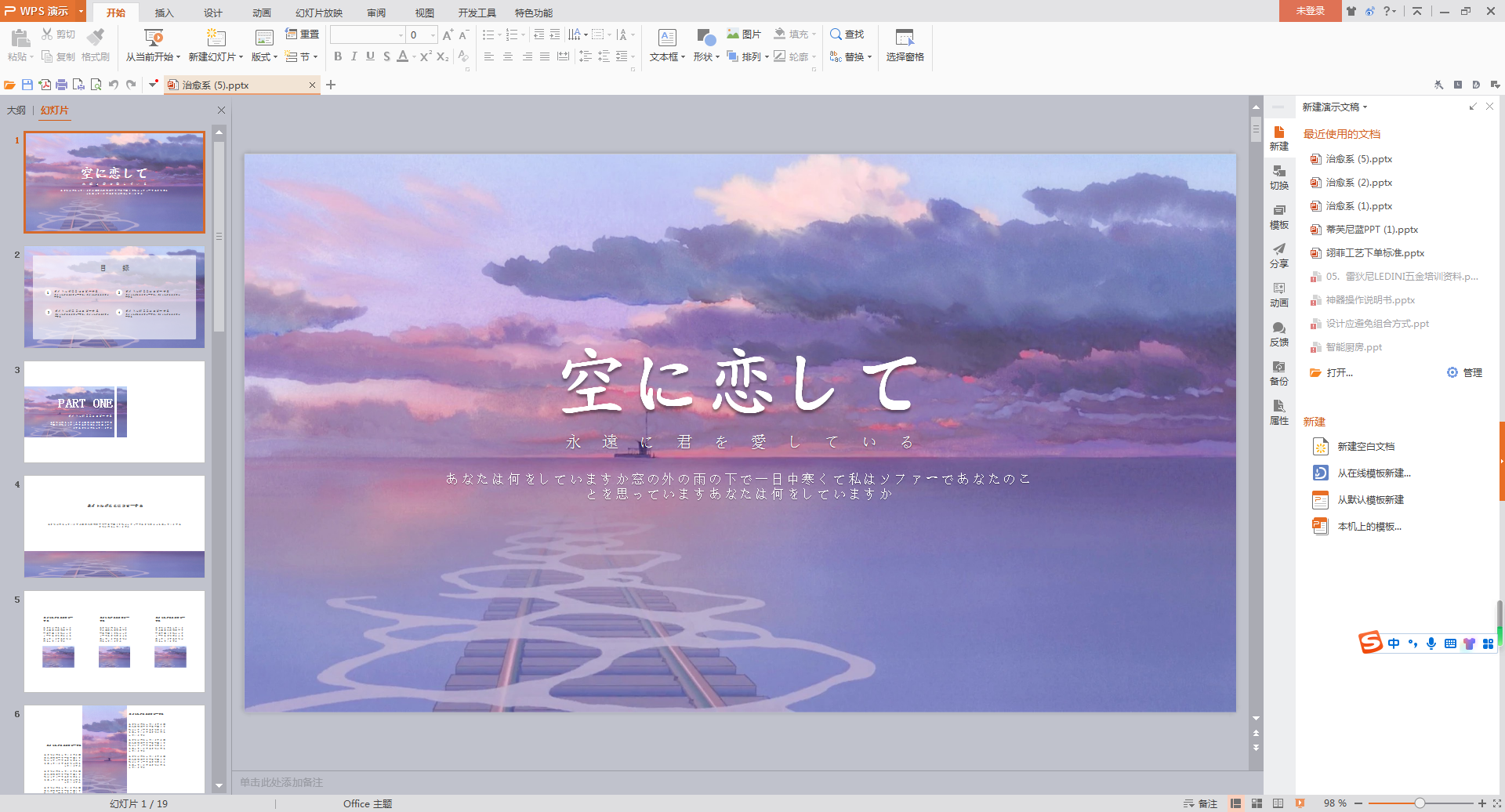Toggle Bold formatting
Image resolution: width=1505 pixels, height=812 pixels.
(338, 56)
